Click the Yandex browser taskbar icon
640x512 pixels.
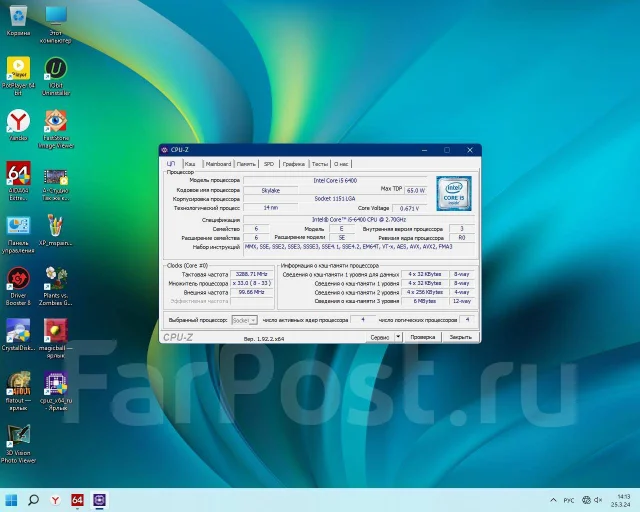(56, 500)
